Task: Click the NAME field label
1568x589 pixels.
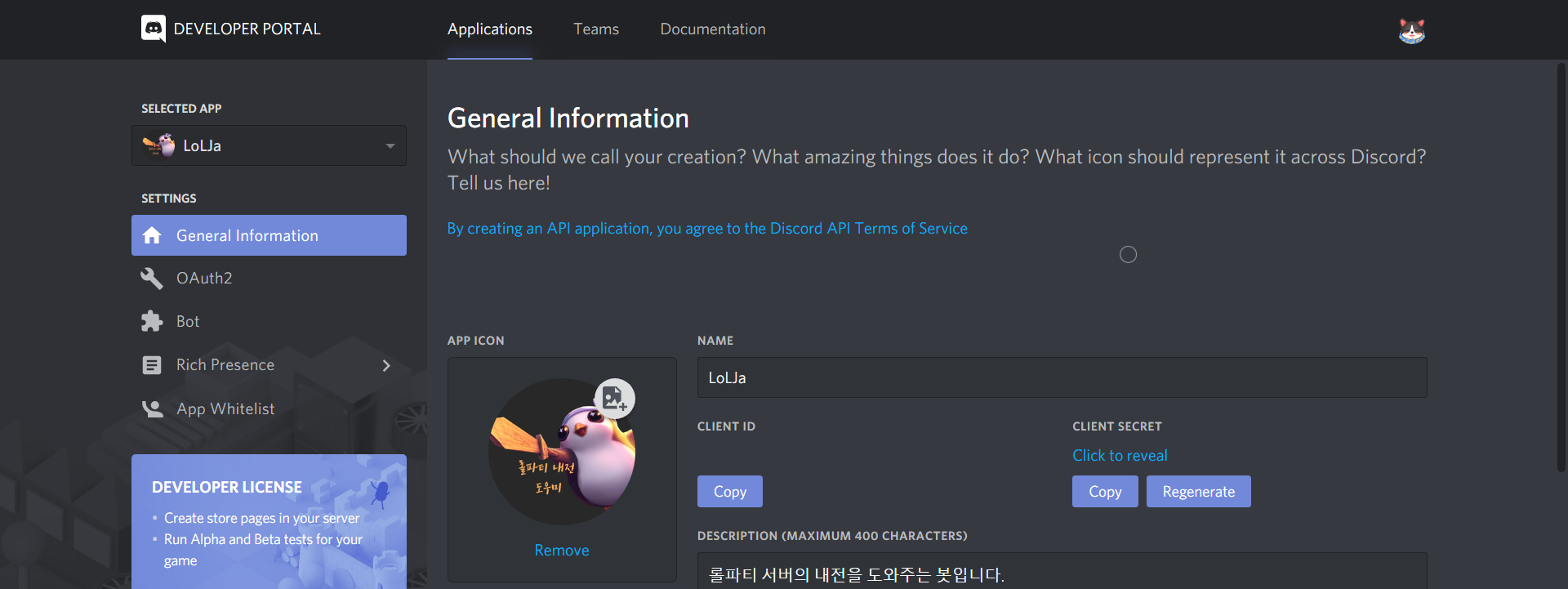Action: click(715, 341)
